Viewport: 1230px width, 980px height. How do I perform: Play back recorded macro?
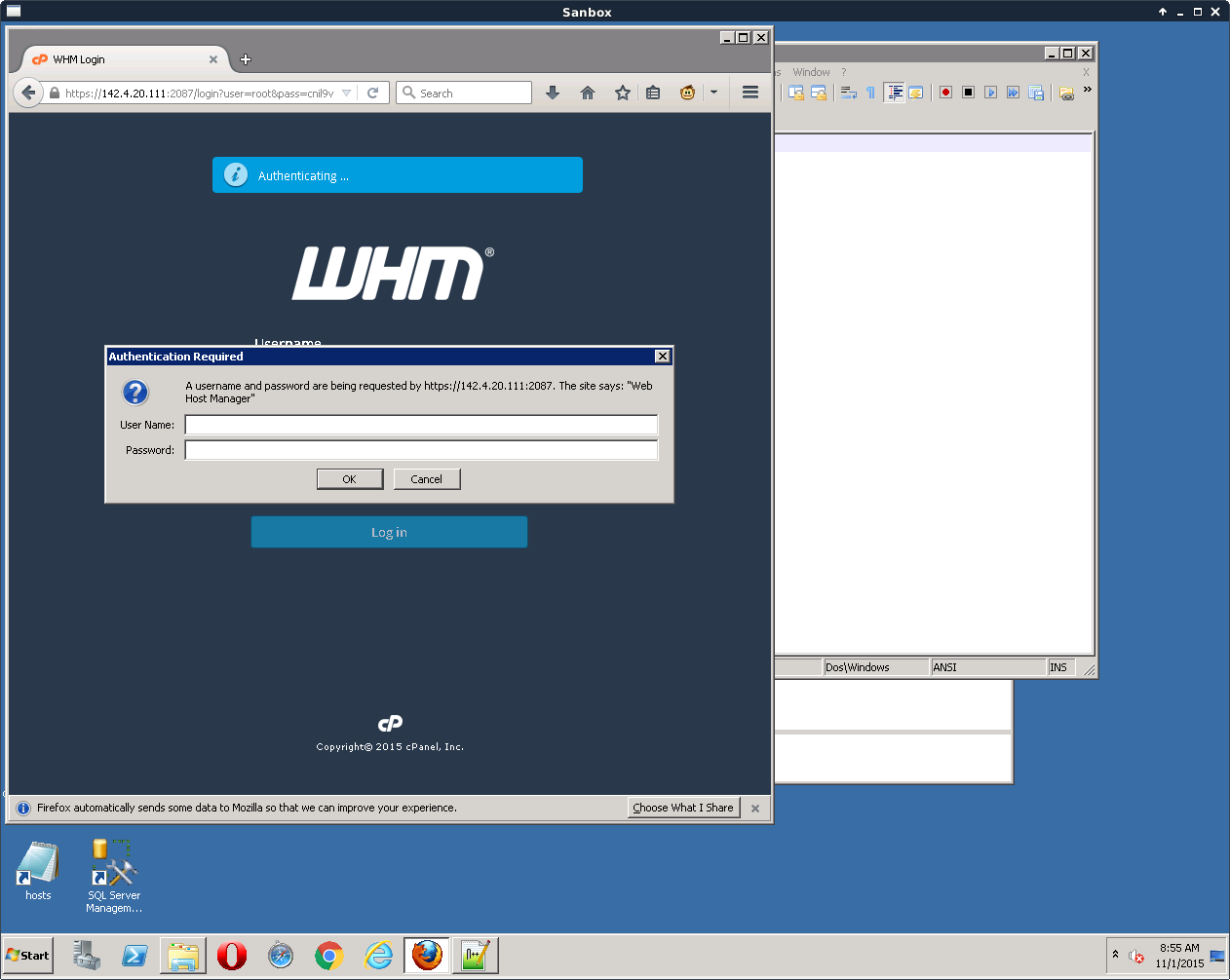(x=991, y=93)
